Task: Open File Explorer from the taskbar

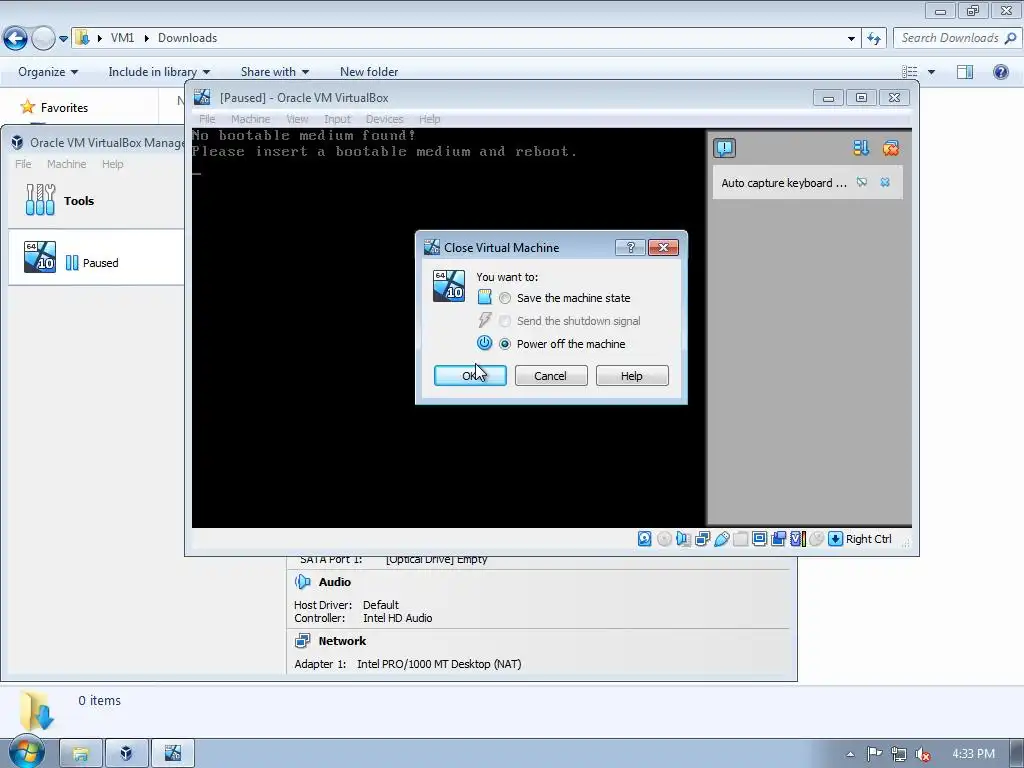Action: coord(80,754)
